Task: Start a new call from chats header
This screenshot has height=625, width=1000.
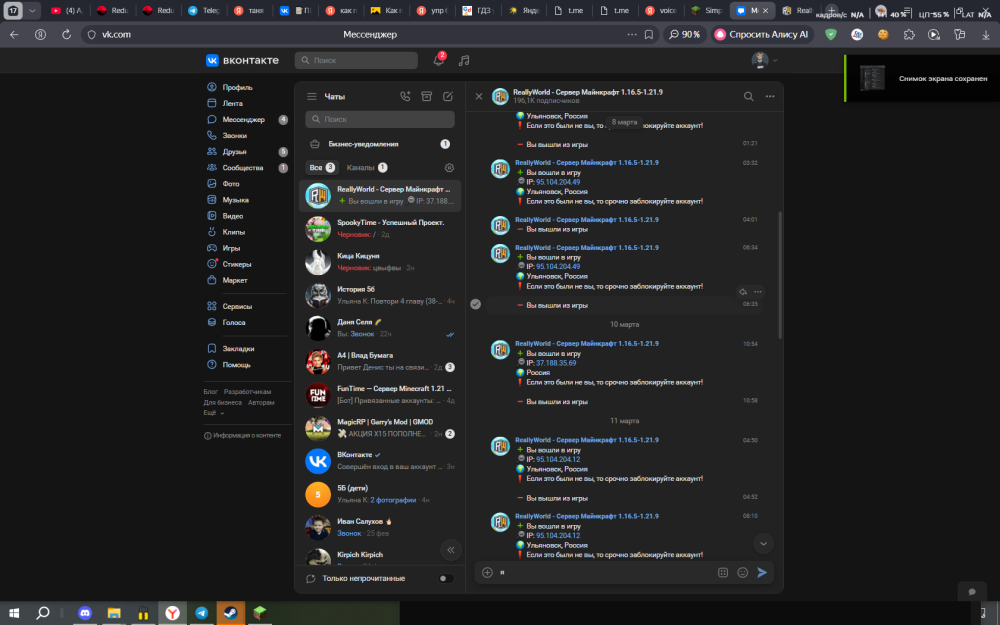Action: [x=405, y=96]
